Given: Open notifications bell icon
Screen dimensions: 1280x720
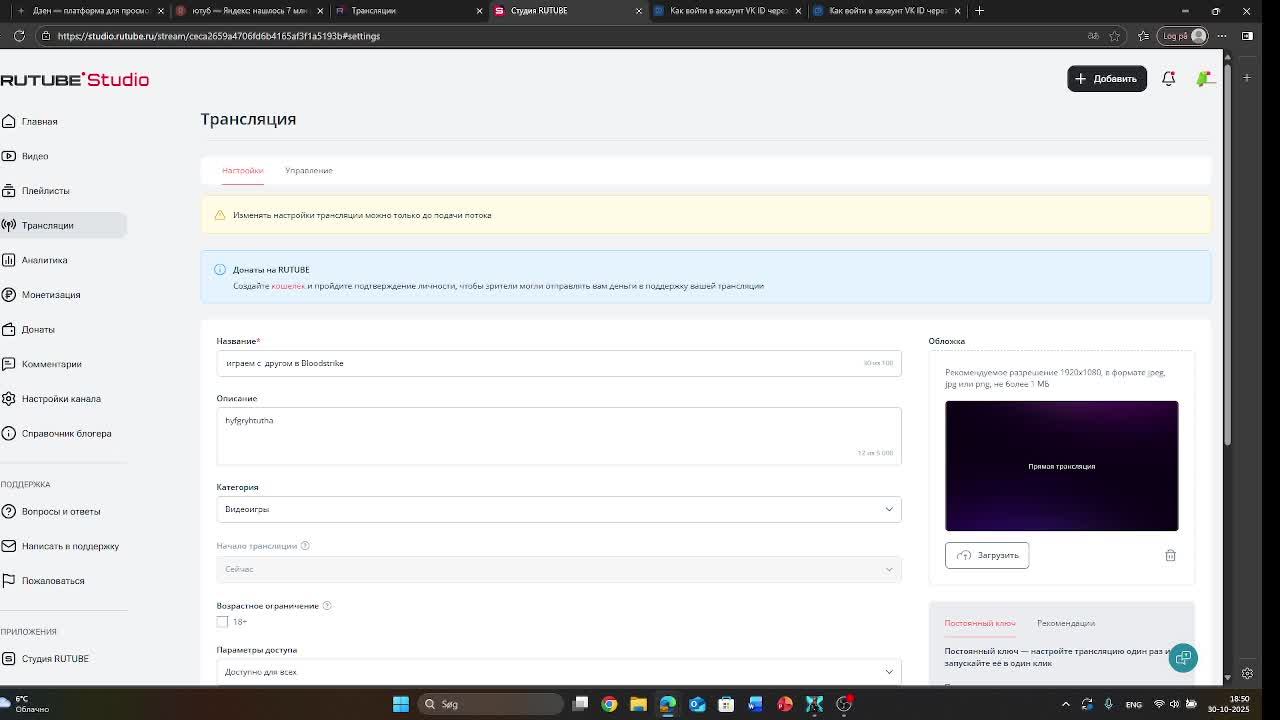Looking at the screenshot, I should click(1168, 79).
